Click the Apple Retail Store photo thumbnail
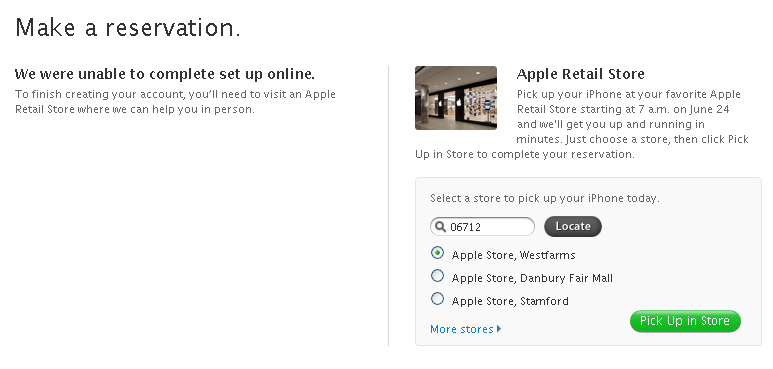This screenshot has width=773, height=369. 456,98
